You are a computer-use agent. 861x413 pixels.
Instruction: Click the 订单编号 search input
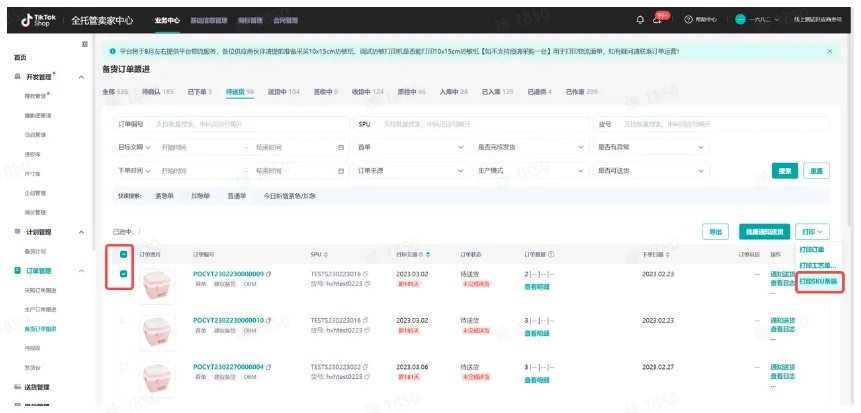tap(231, 124)
